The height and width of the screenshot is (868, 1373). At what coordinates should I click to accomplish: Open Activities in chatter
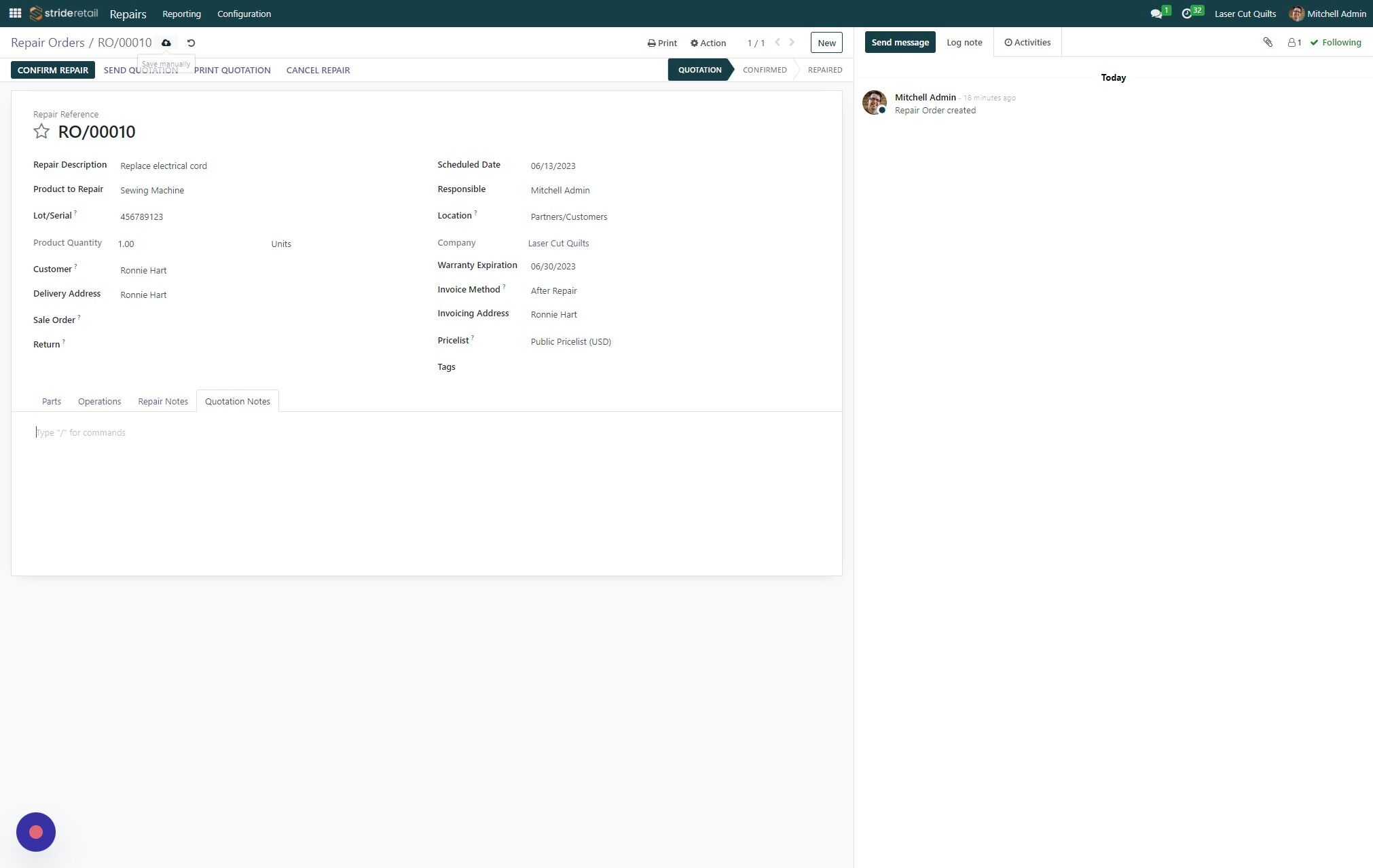pyautogui.click(x=1027, y=42)
